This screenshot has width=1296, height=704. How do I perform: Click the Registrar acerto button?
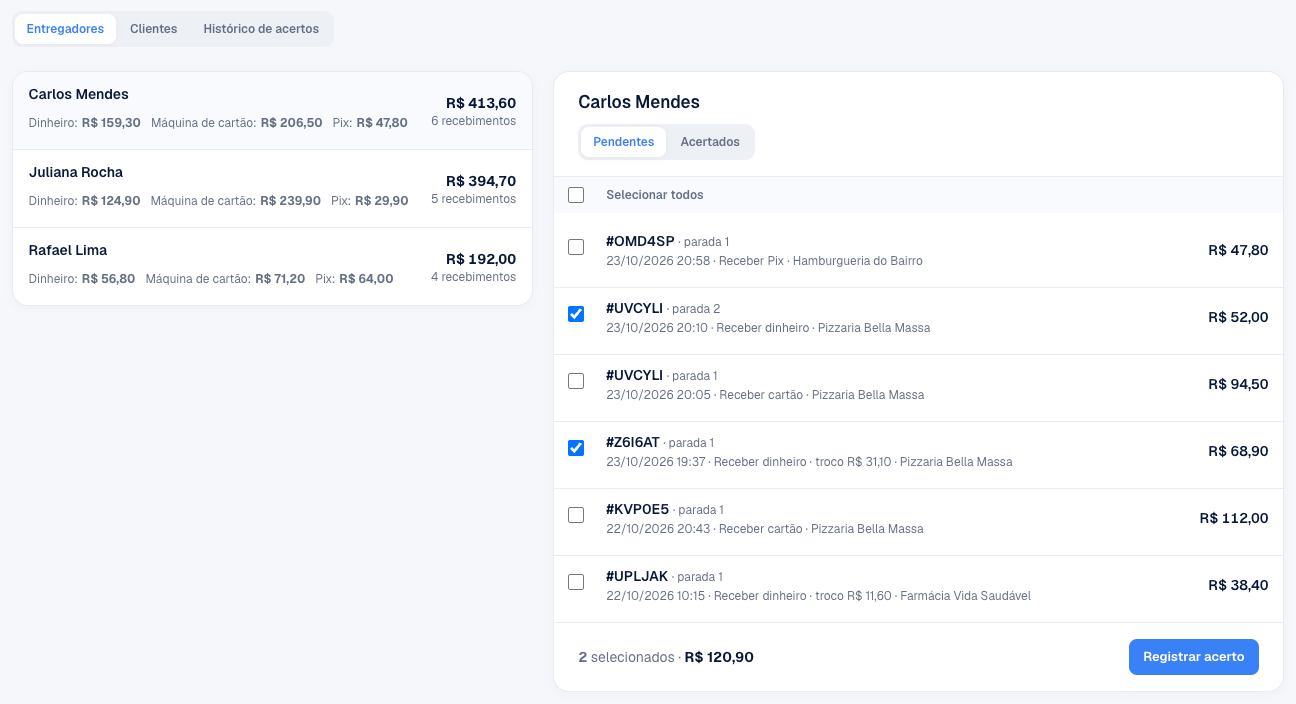(1194, 657)
